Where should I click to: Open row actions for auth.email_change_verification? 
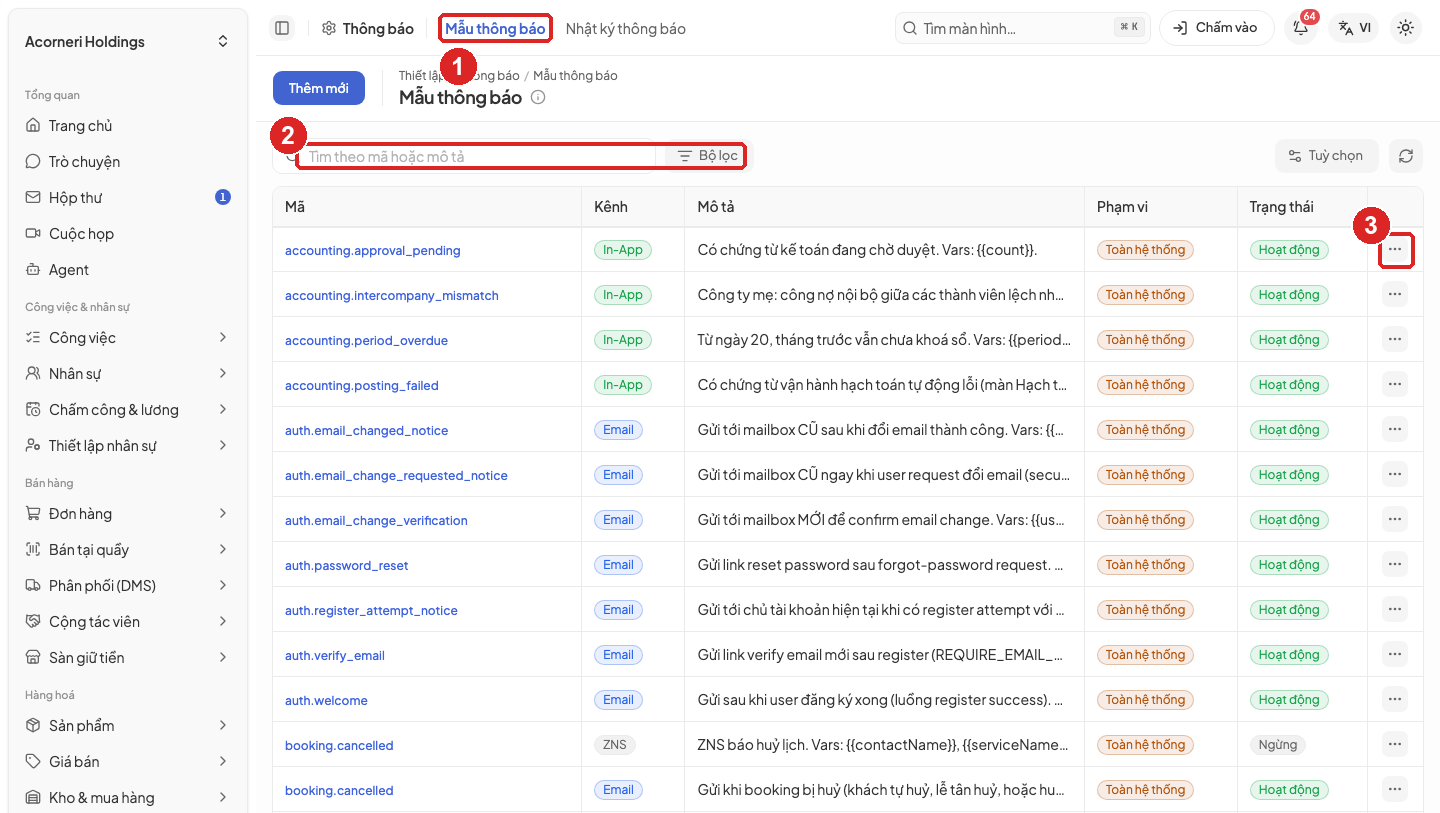tap(1395, 520)
